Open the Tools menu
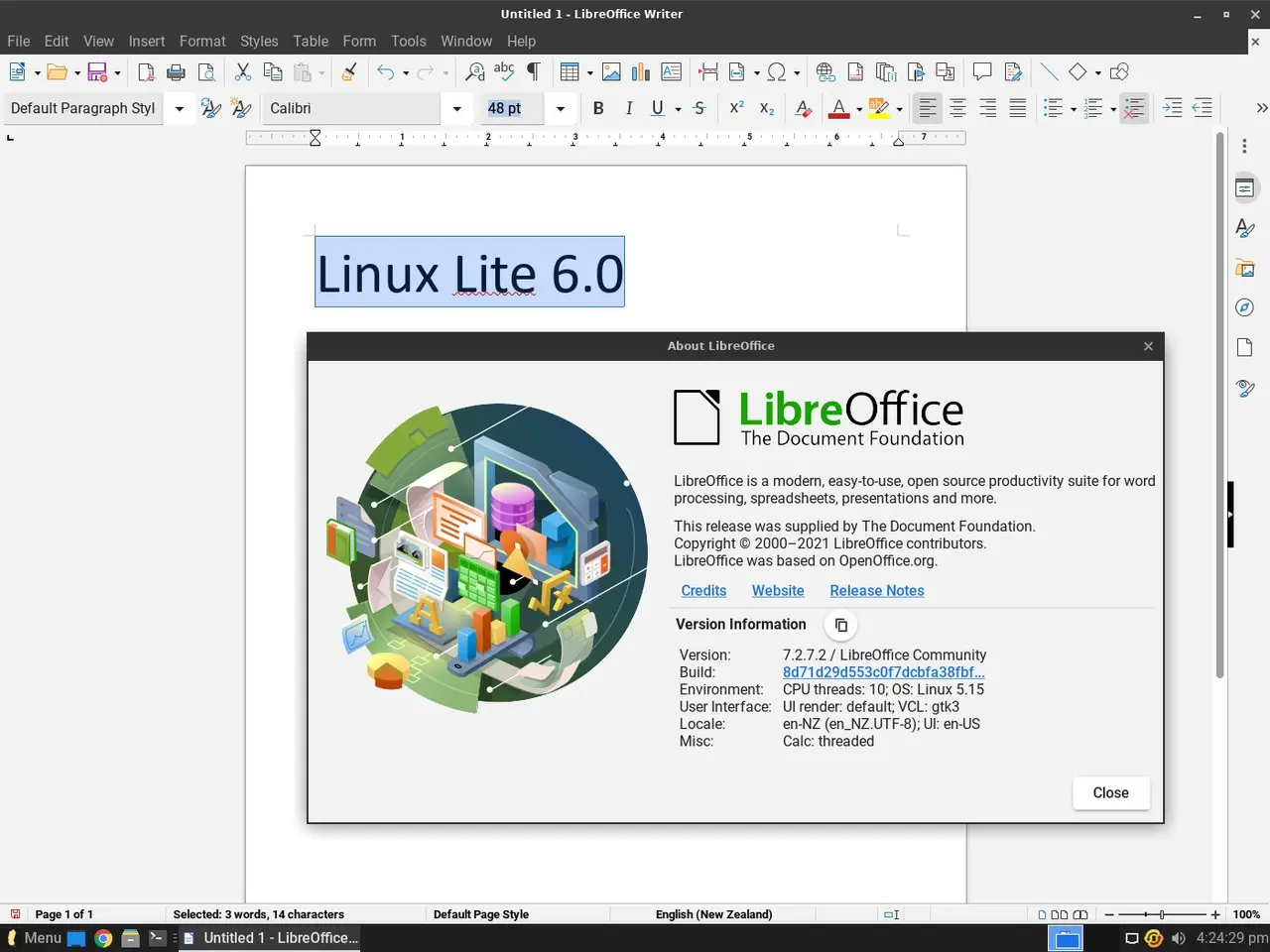This screenshot has width=1270, height=952. click(408, 41)
